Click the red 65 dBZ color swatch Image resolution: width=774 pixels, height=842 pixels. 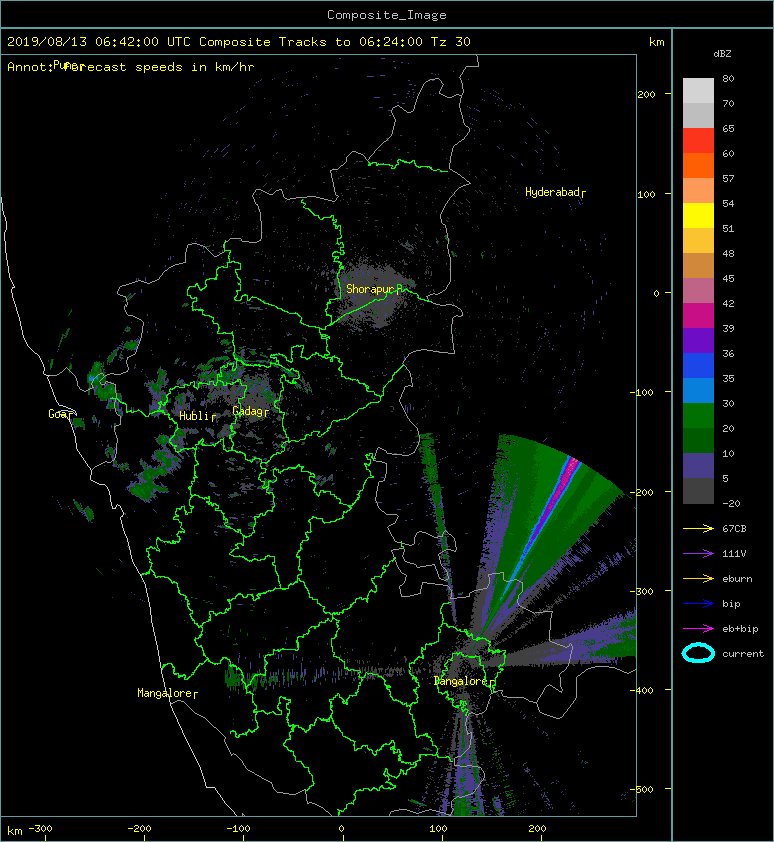(x=698, y=140)
